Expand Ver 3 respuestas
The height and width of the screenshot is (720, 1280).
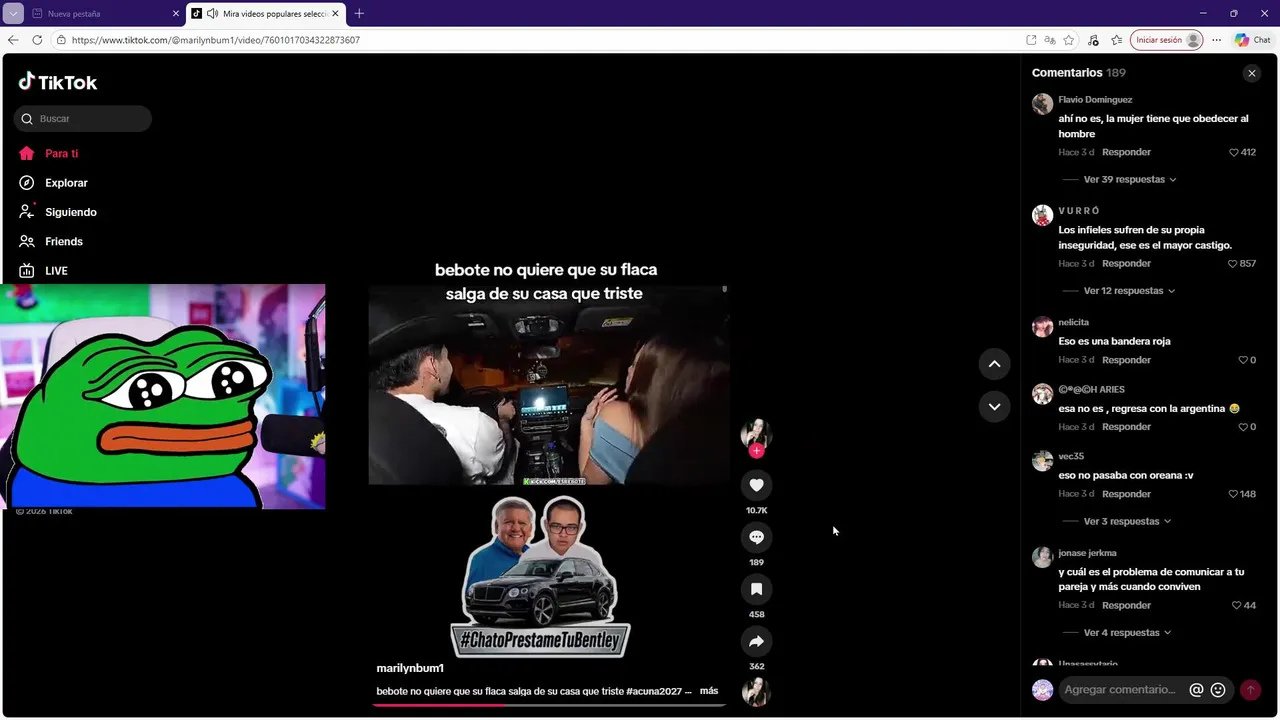pyautogui.click(x=1127, y=521)
